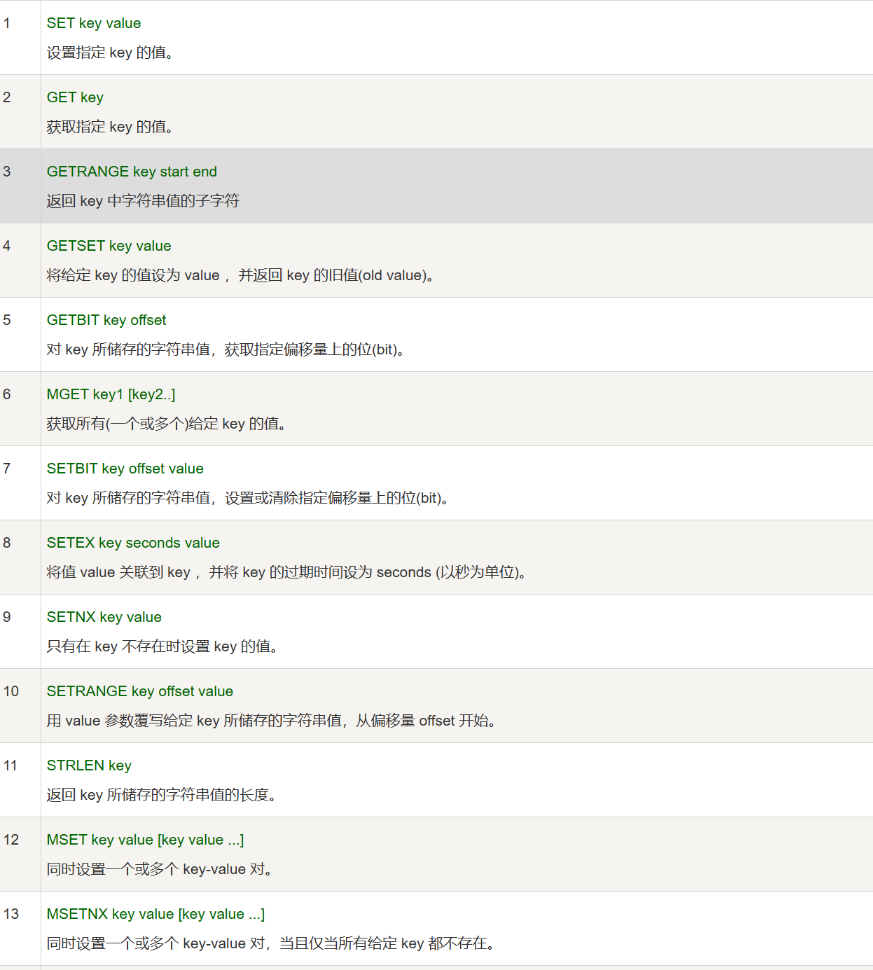Select the GETBIT description about 获取指定偏移量
873x970 pixels.
pyautogui.click(x=226, y=350)
